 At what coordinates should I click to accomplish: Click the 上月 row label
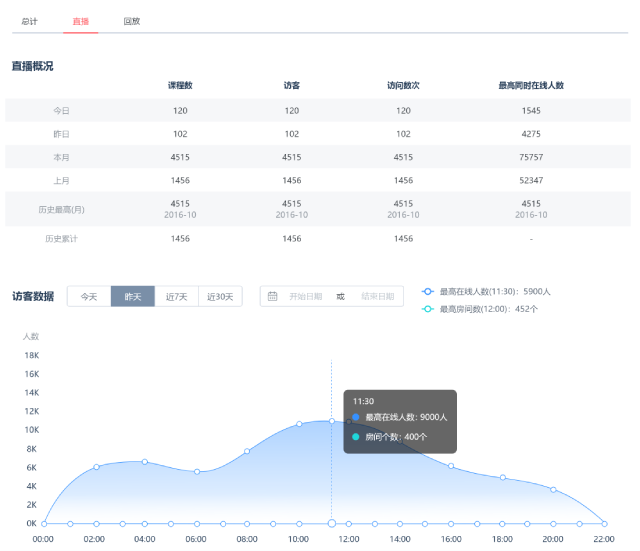62,180
